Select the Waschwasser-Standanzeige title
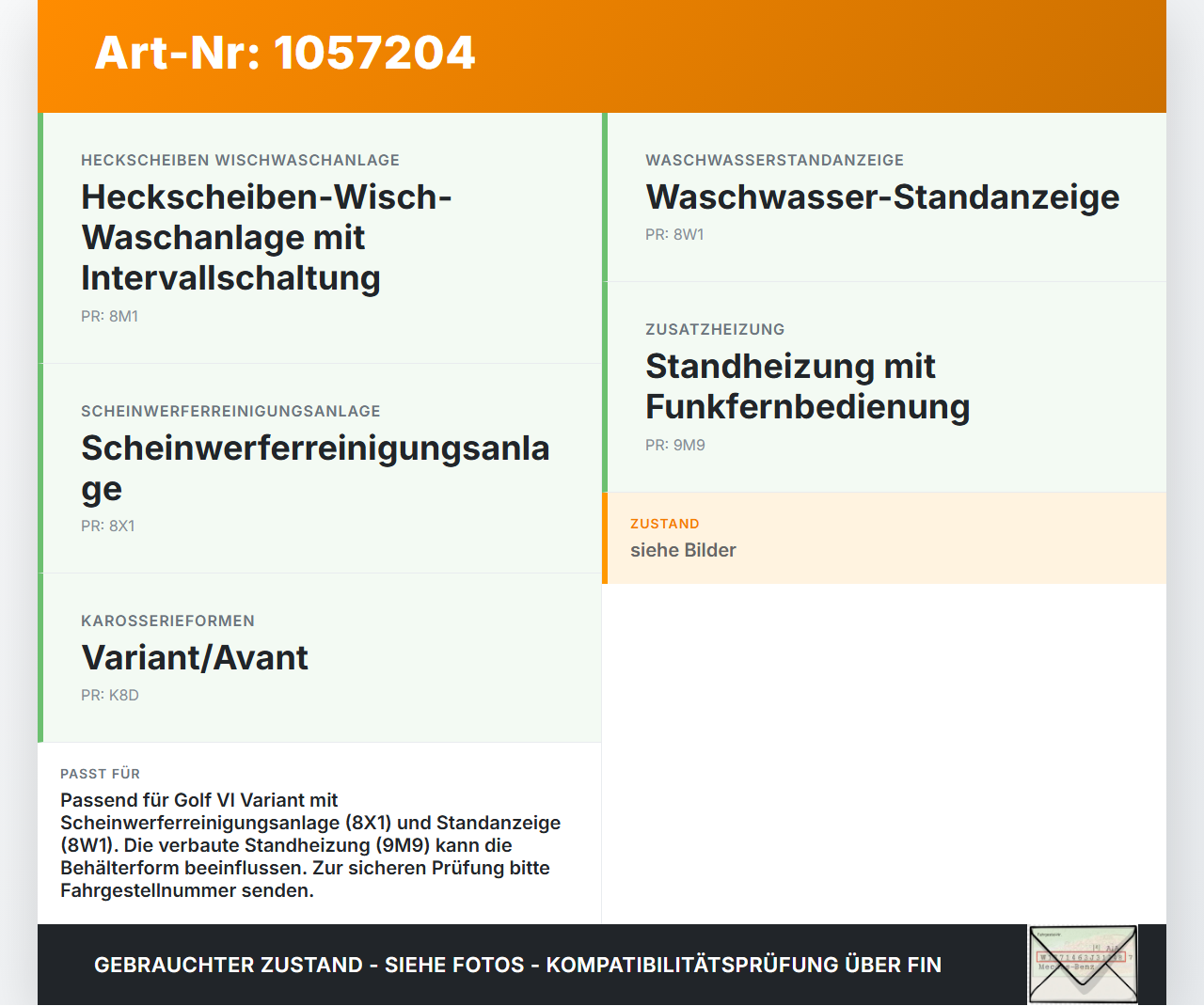The width and height of the screenshot is (1204, 1006). click(x=882, y=197)
